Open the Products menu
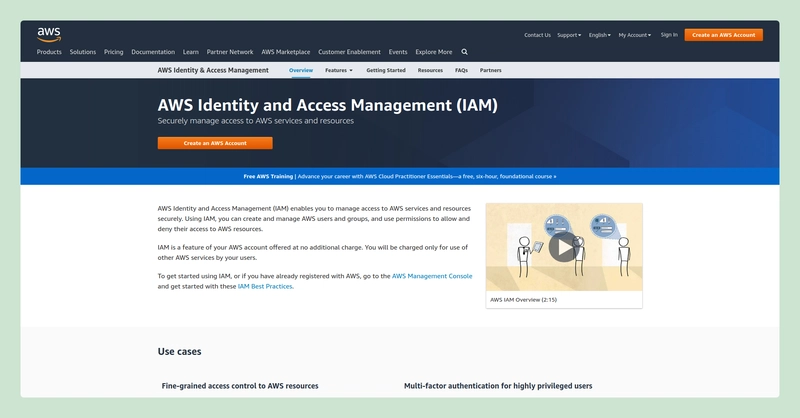Viewport: 800px width, 418px height. (49, 52)
